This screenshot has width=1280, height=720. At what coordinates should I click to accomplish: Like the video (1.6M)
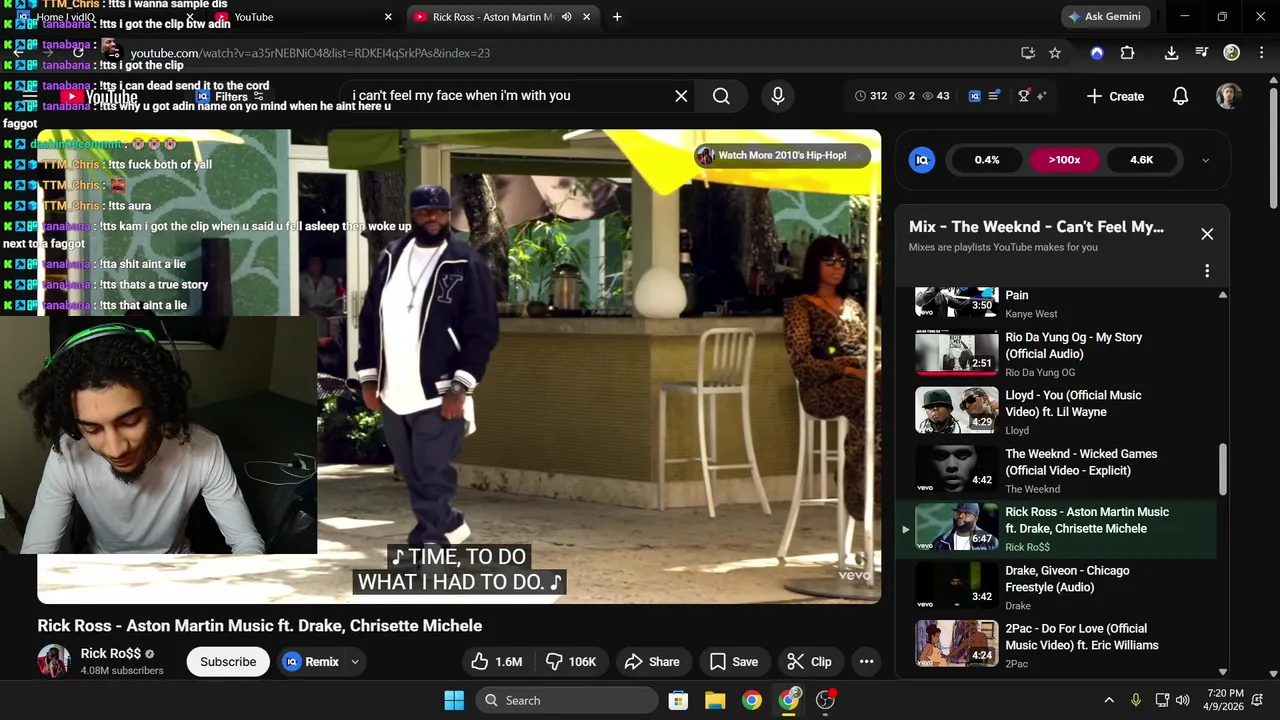tap(497, 662)
